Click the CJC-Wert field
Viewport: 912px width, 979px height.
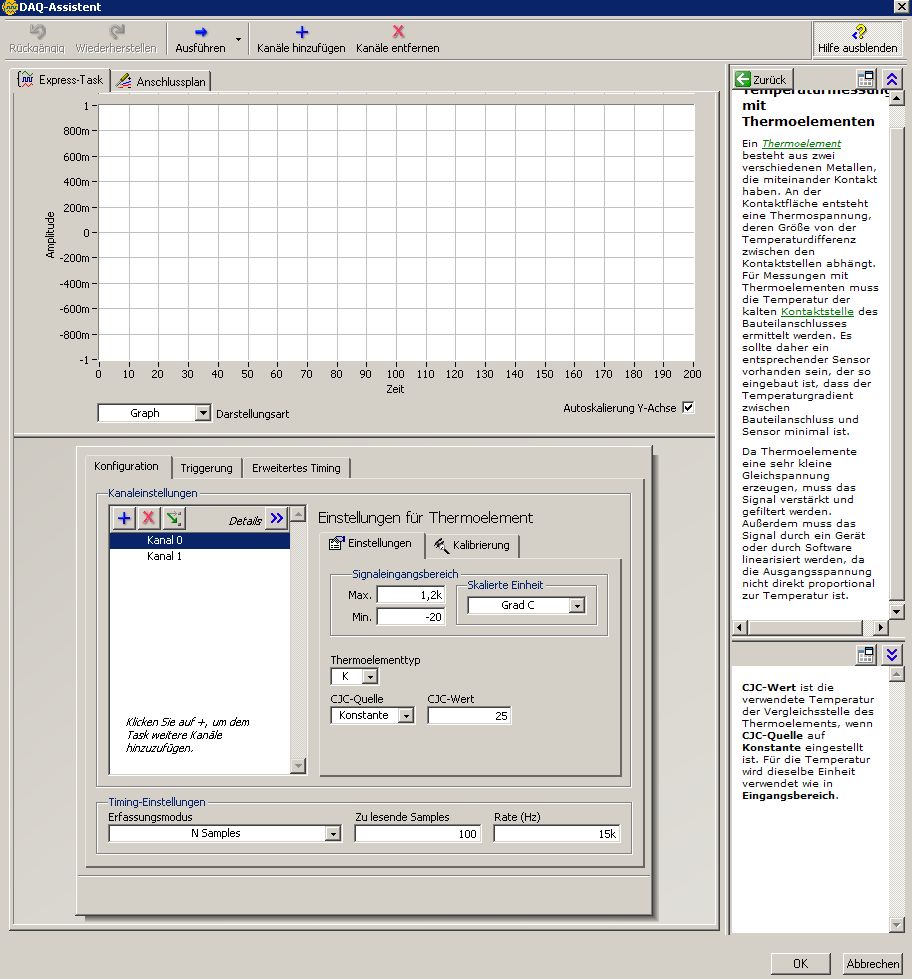(469, 716)
